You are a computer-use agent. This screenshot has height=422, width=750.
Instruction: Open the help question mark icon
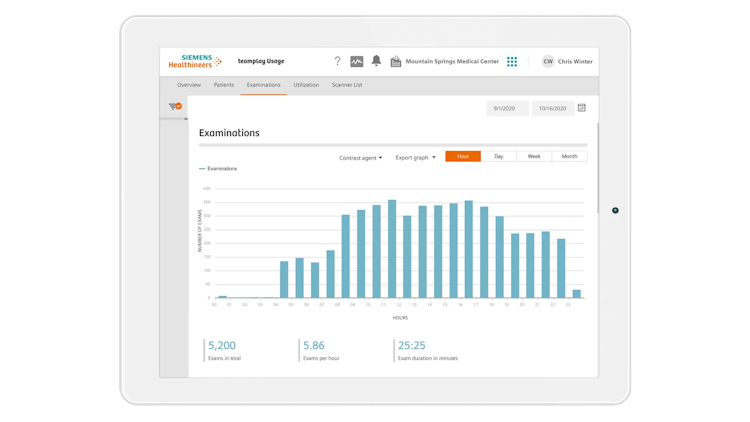coord(337,61)
